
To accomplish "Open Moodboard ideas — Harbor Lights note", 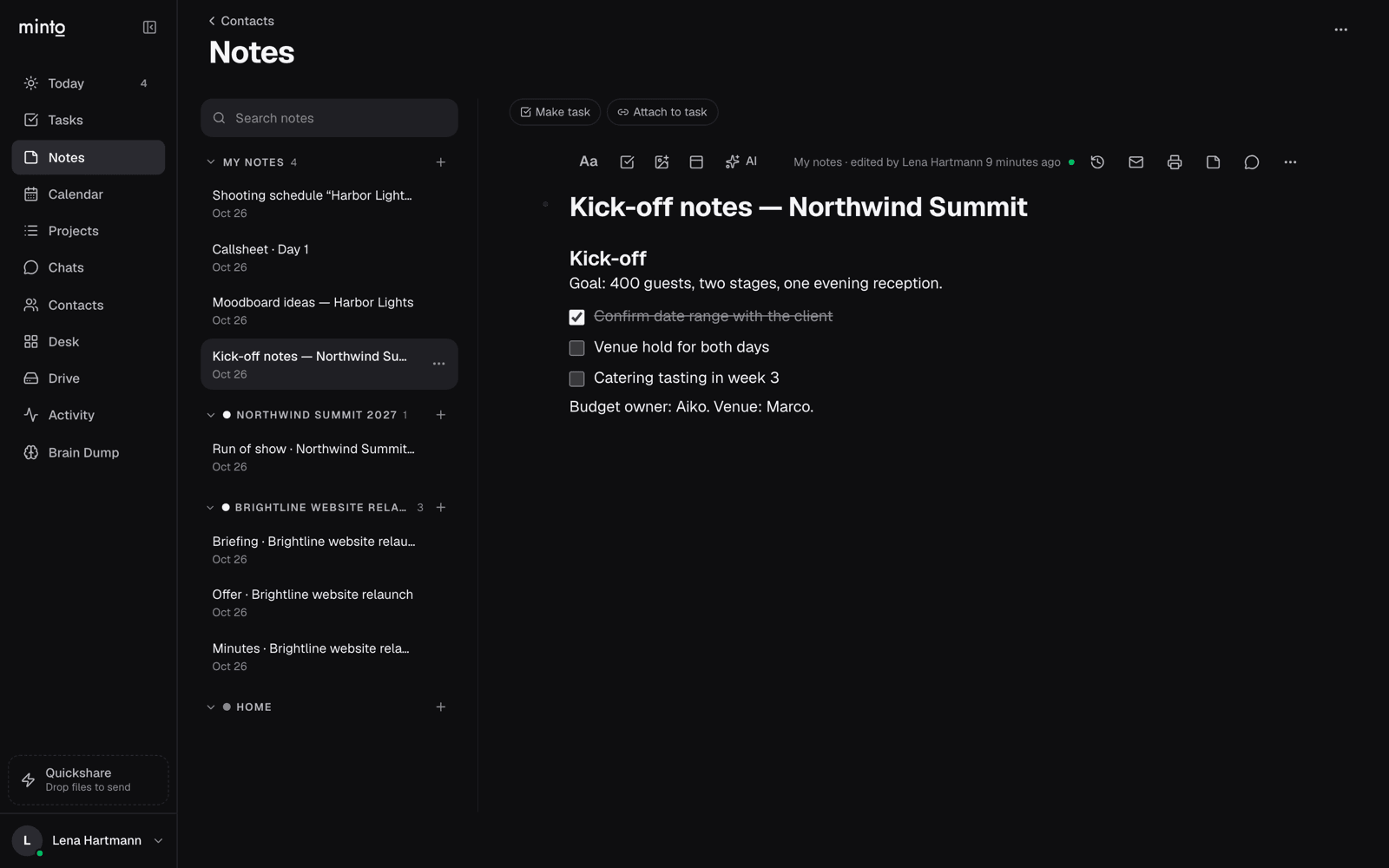I will [329, 311].
